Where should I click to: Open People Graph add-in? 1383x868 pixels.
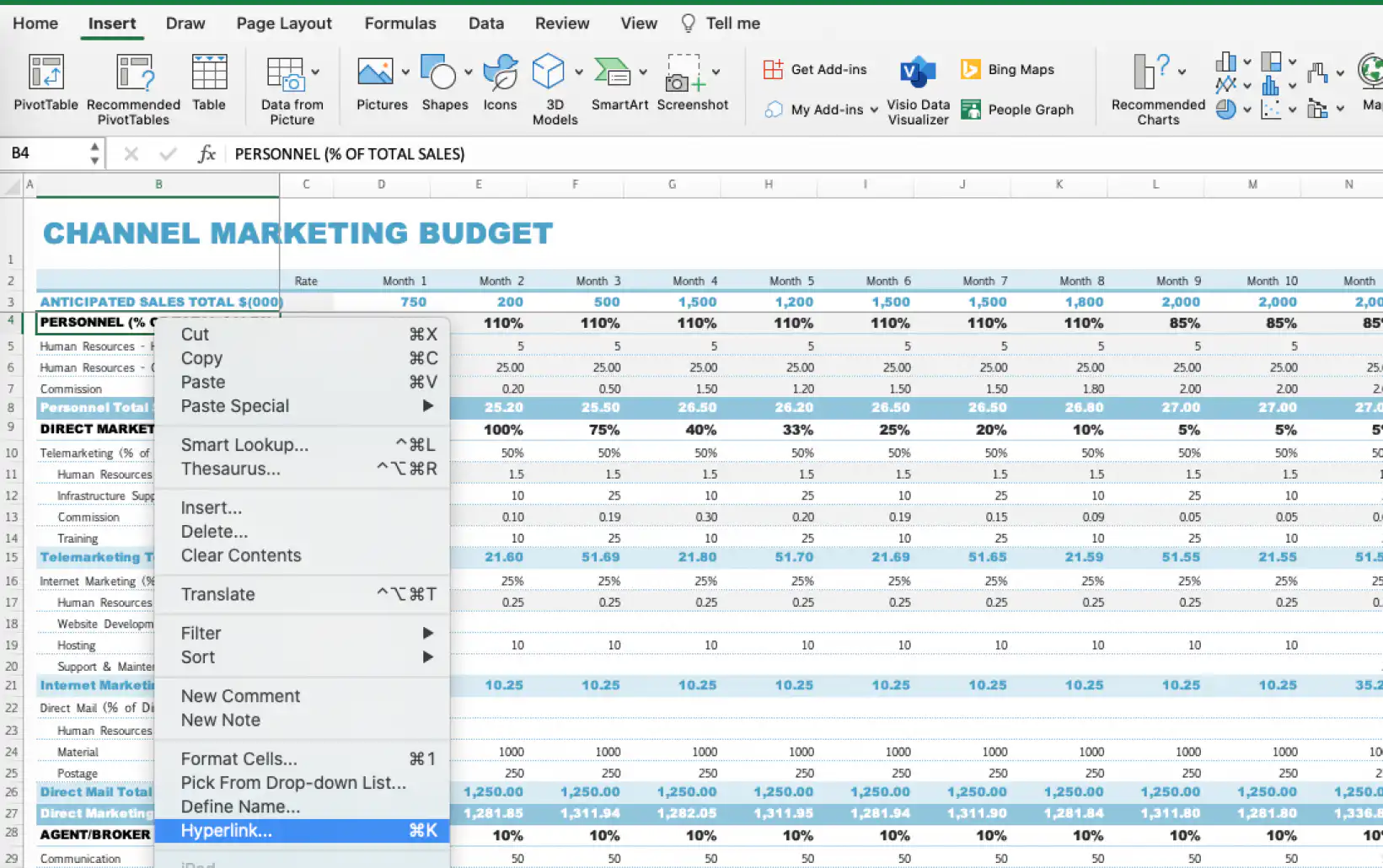click(x=1017, y=110)
